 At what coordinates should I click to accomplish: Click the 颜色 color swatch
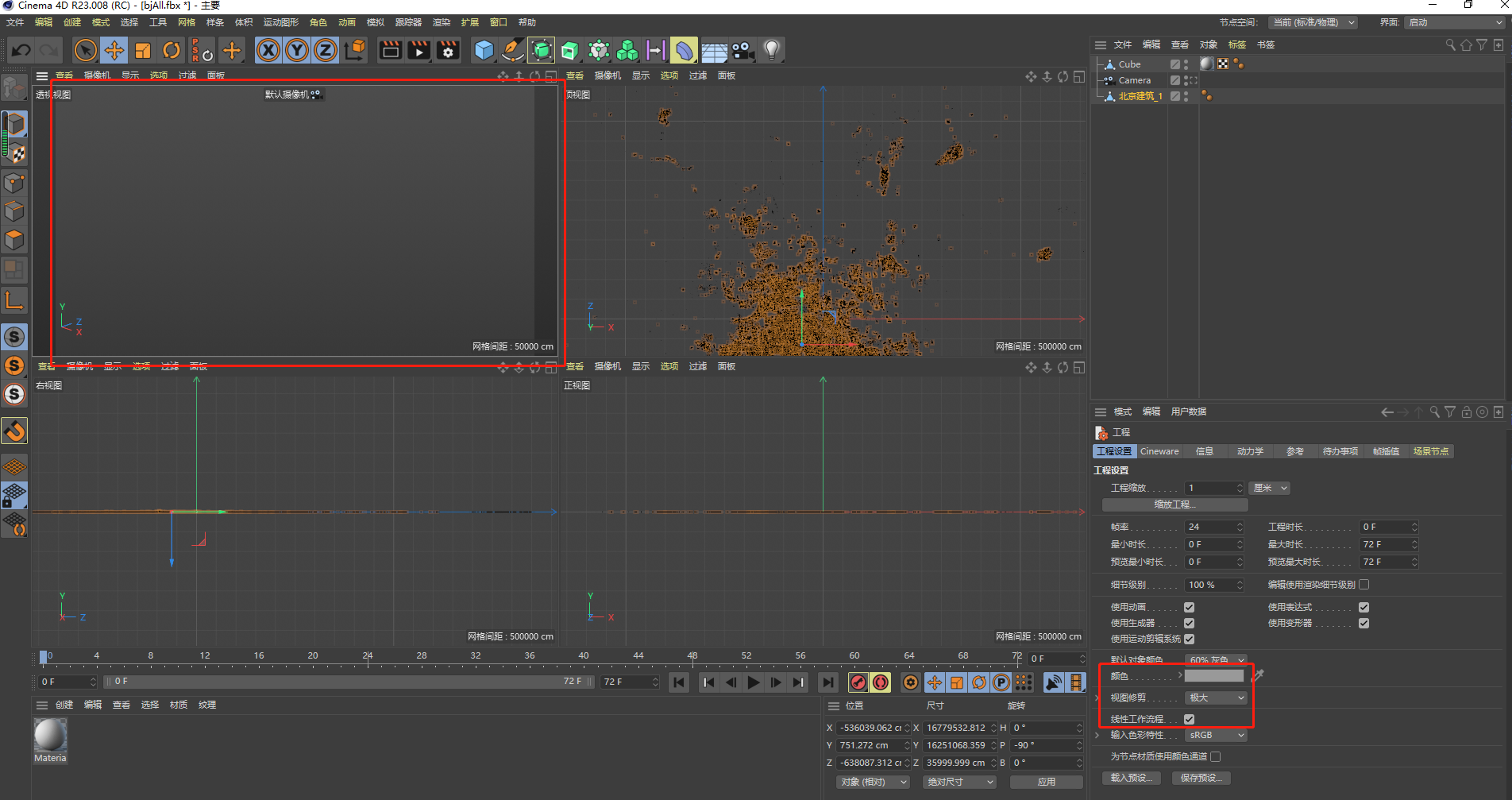(x=1213, y=675)
